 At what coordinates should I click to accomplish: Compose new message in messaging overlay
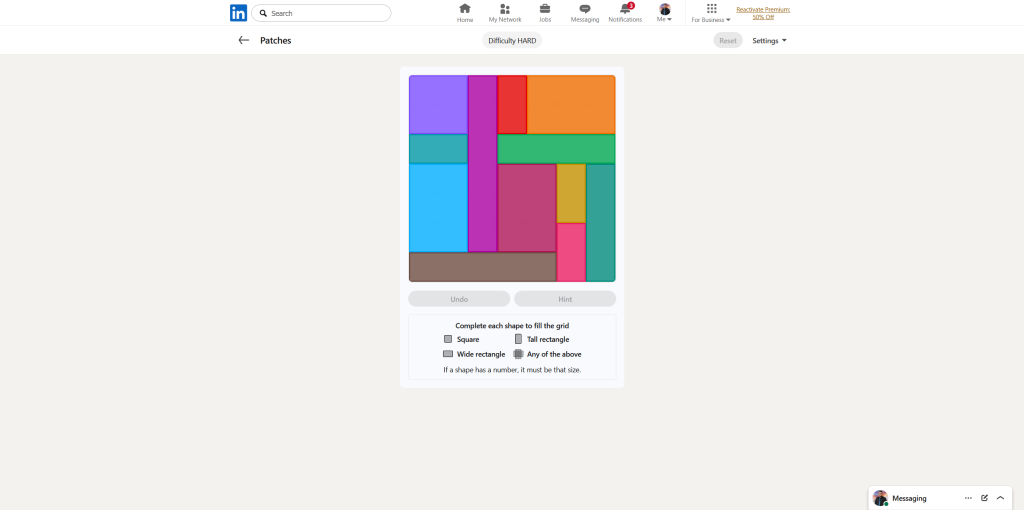[x=984, y=498]
